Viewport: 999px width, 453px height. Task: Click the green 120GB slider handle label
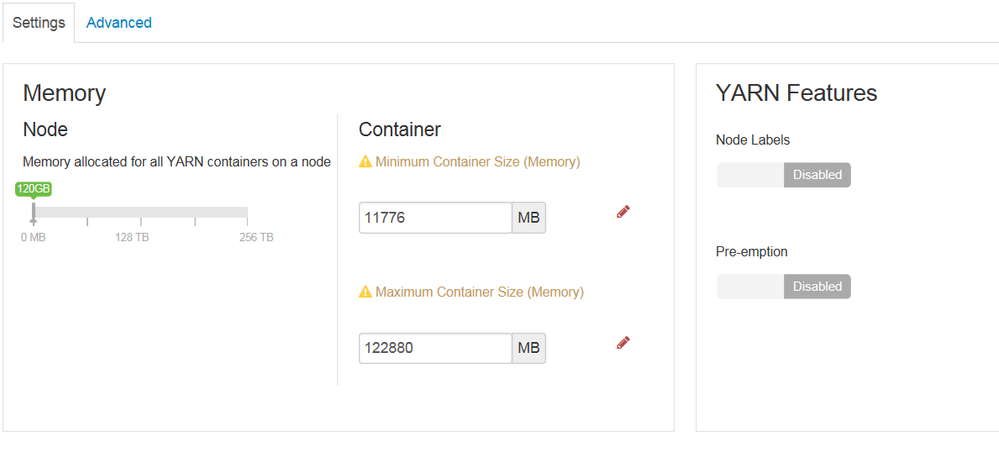[x=33, y=188]
